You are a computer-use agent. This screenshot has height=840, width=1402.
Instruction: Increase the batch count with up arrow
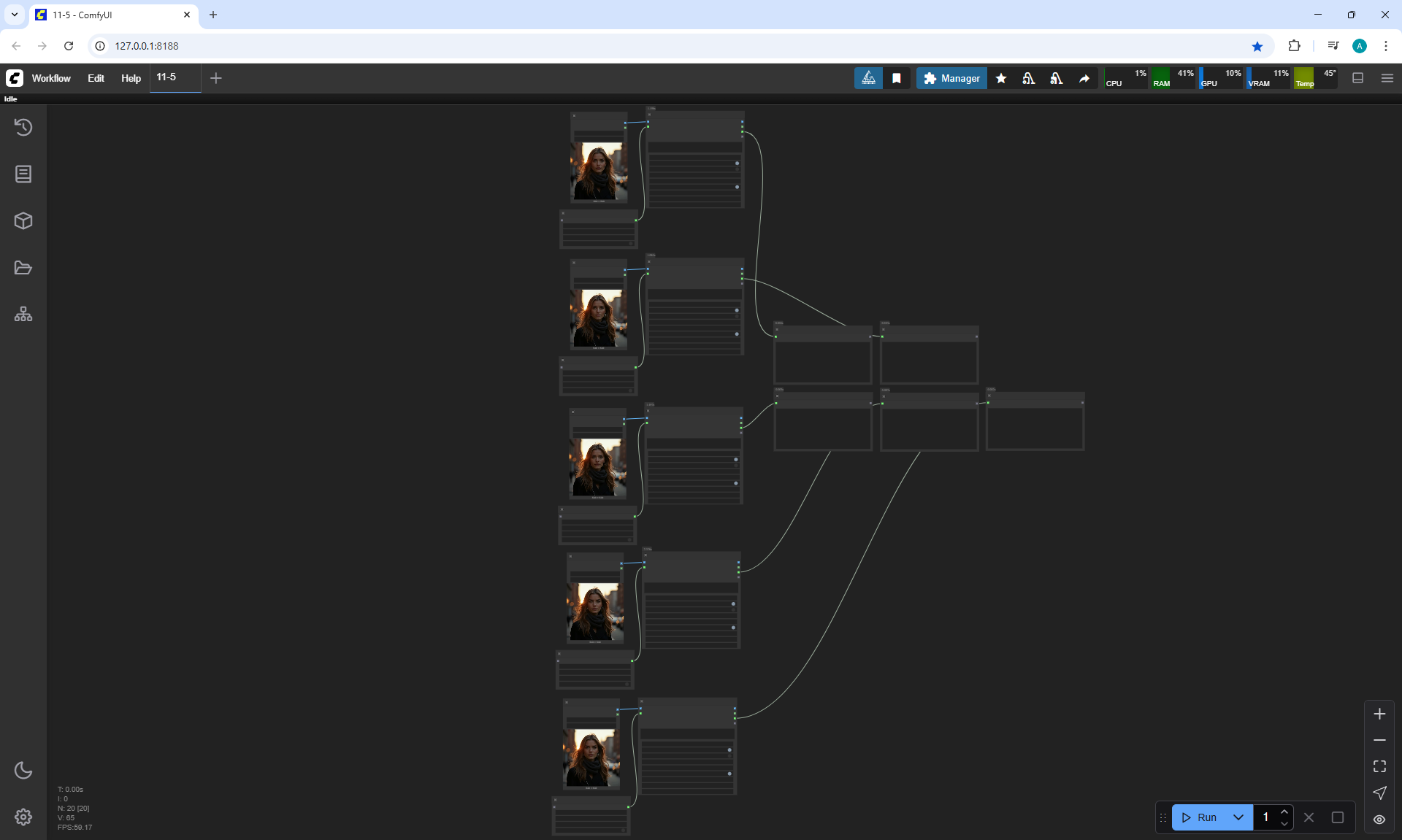point(1284,812)
